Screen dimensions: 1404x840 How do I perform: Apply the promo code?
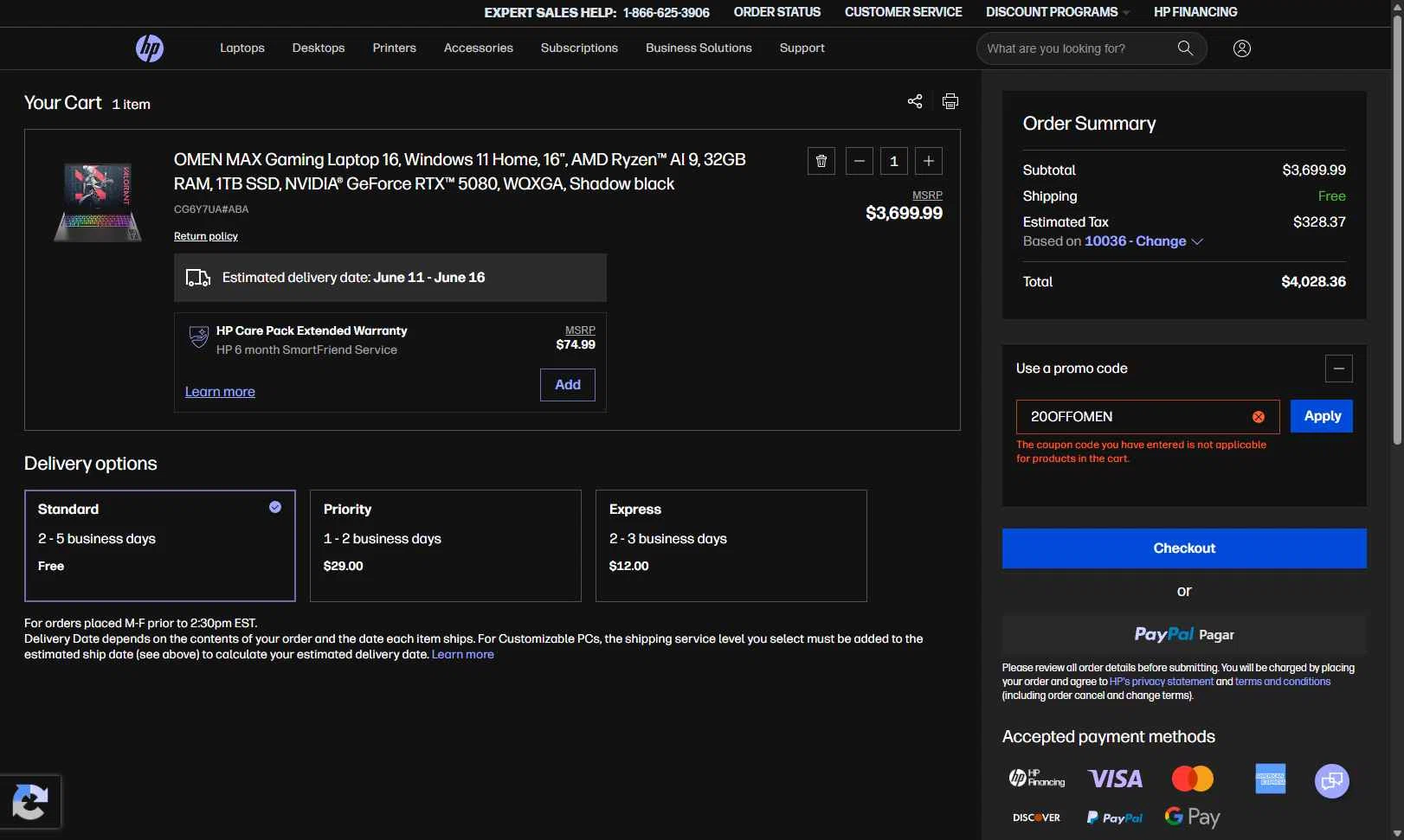pos(1322,416)
